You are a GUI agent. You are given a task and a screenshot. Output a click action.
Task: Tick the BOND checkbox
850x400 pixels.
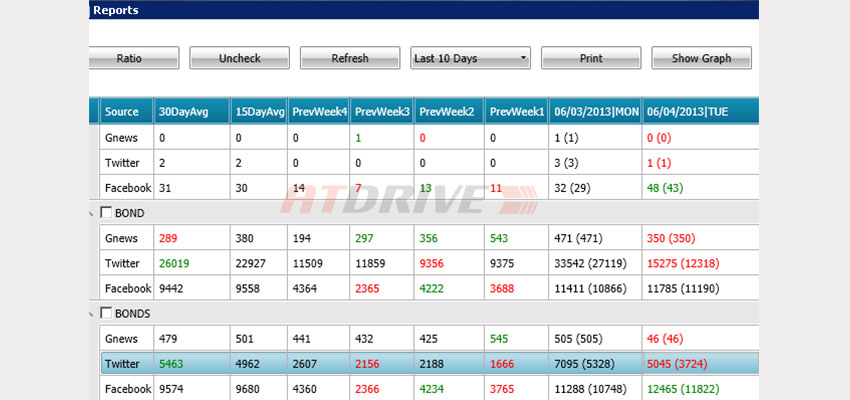coord(107,213)
